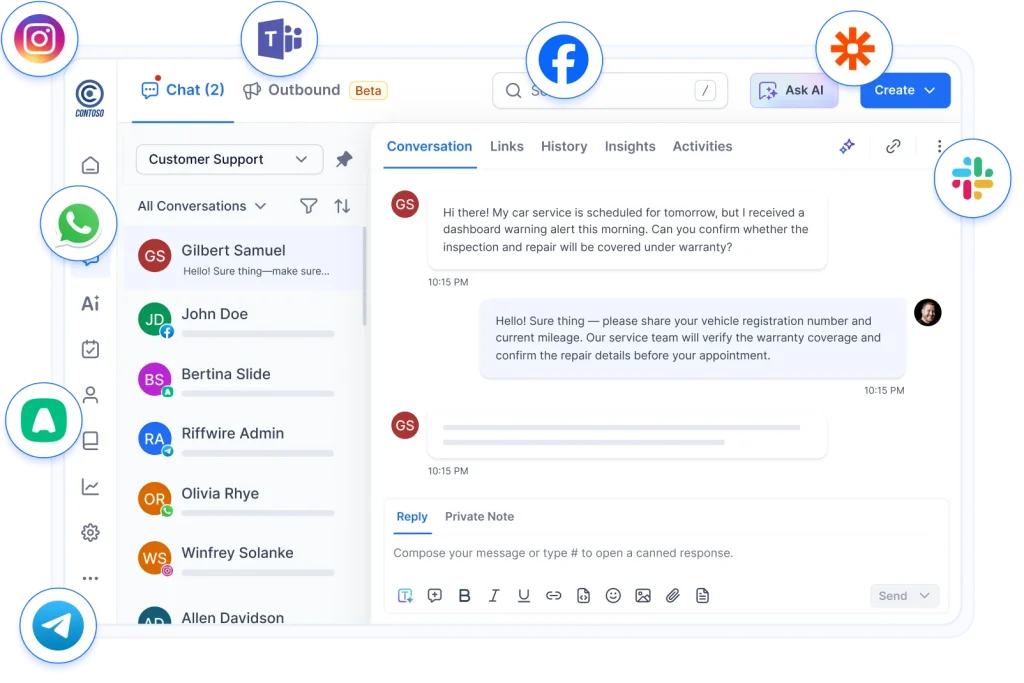Switch to the Chat (2) tab
Image resolution: width=1024 pixels, height=683 pixels.
click(x=183, y=90)
